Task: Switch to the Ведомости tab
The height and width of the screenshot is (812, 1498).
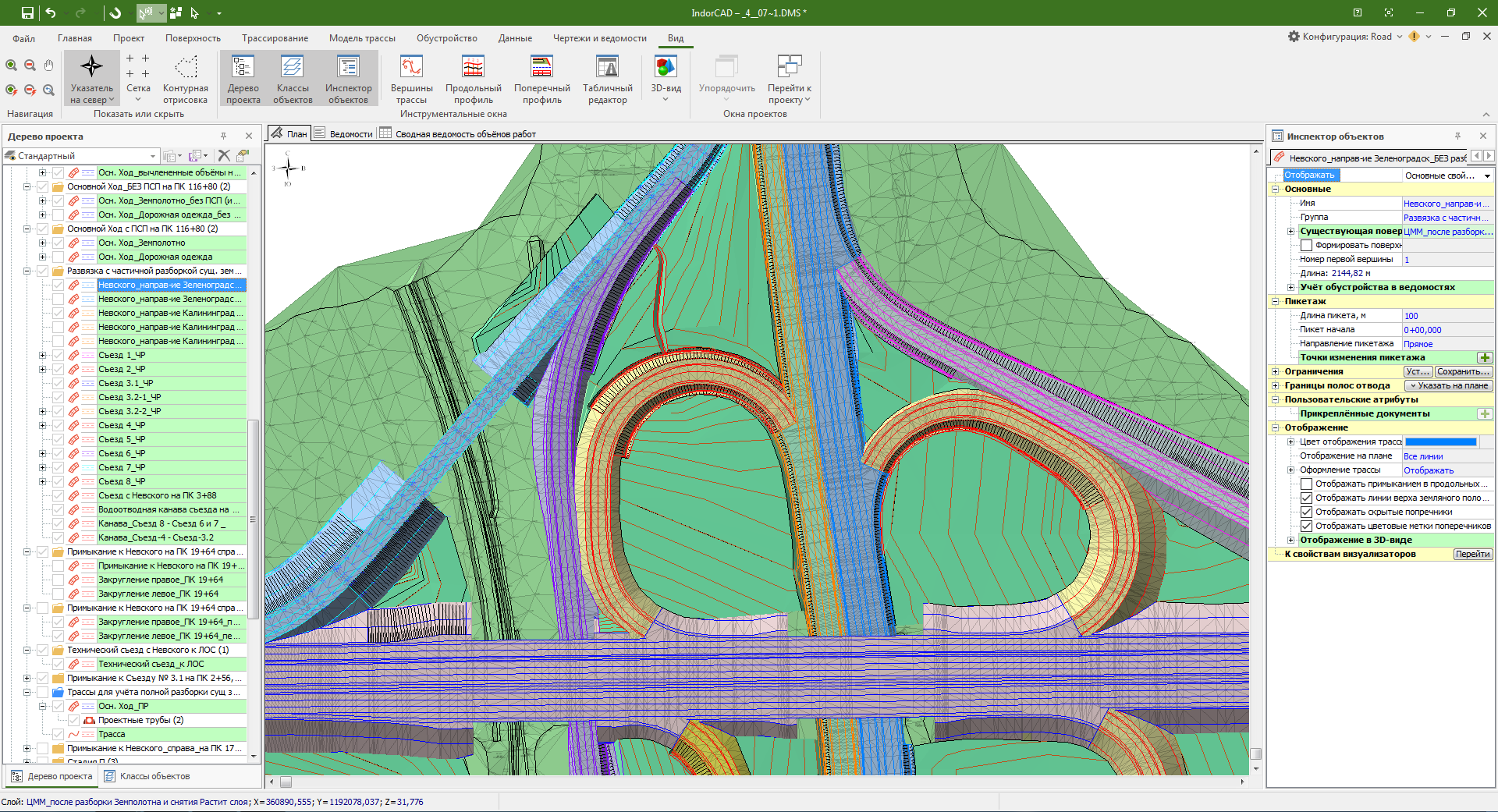Action: coord(344,134)
